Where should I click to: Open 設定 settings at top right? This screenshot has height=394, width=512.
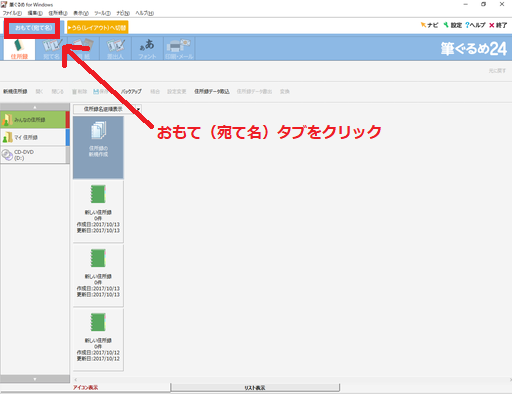[453, 25]
